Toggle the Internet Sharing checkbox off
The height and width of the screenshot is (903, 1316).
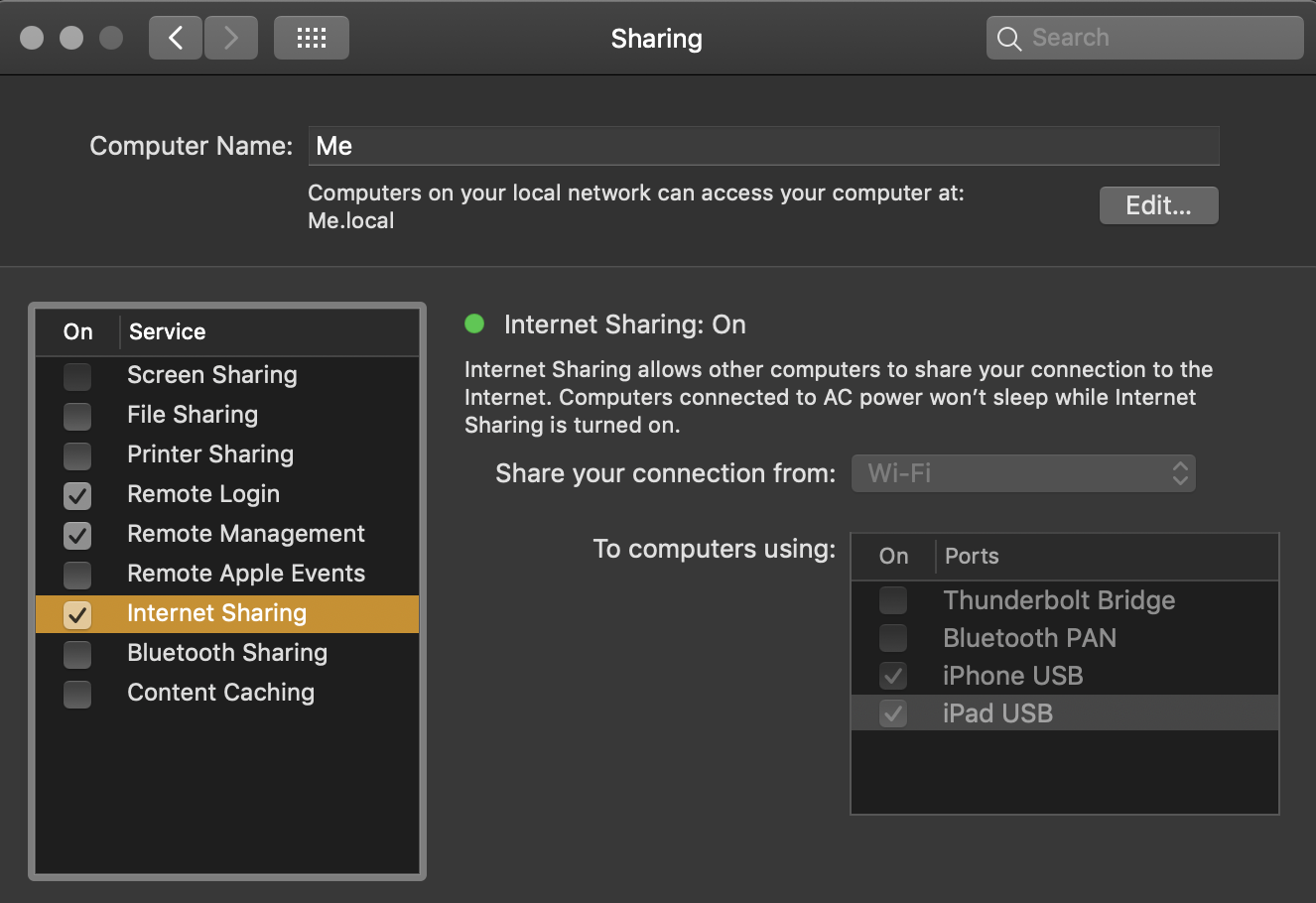(77, 614)
